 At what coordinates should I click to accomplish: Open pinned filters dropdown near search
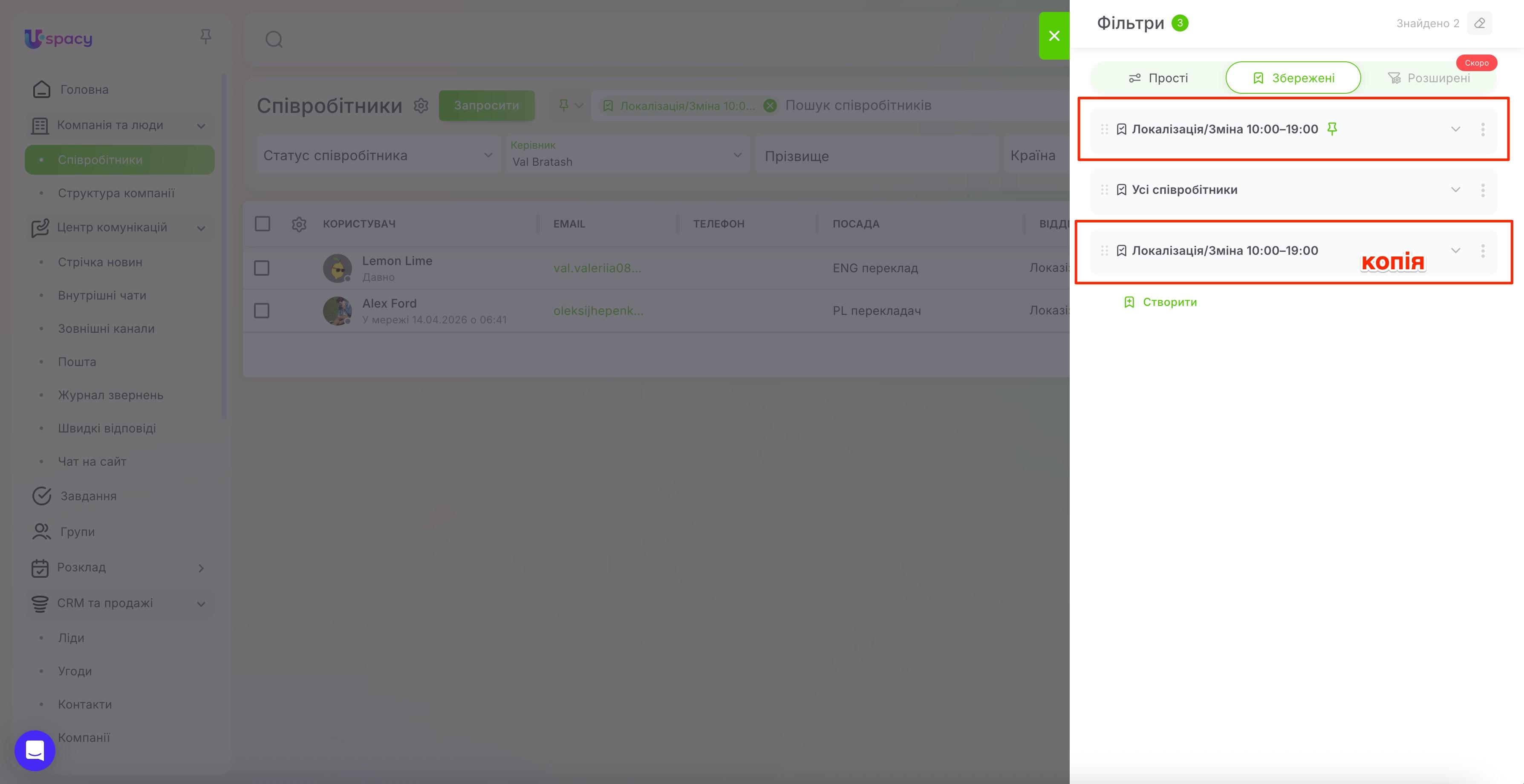(x=570, y=105)
